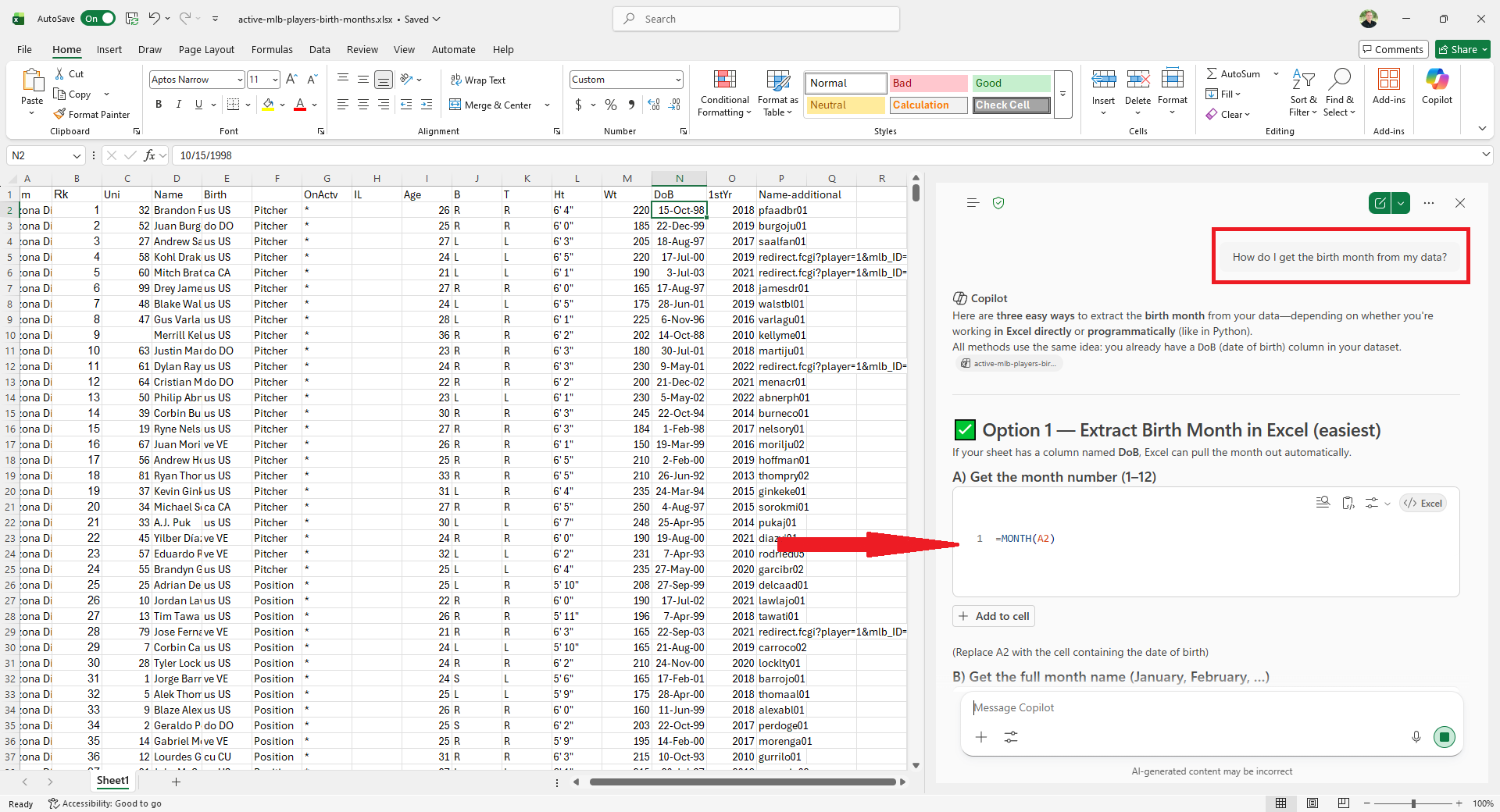
Task: Turn off AutoSave
Action: tap(98, 18)
